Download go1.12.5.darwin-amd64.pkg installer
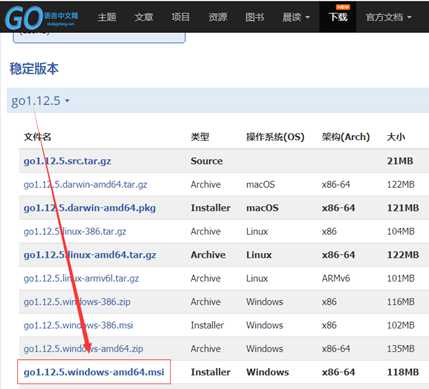 [89, 208]
